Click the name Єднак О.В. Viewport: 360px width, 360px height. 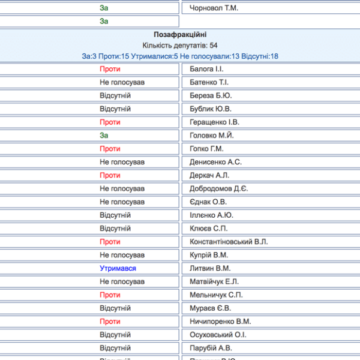208,202
